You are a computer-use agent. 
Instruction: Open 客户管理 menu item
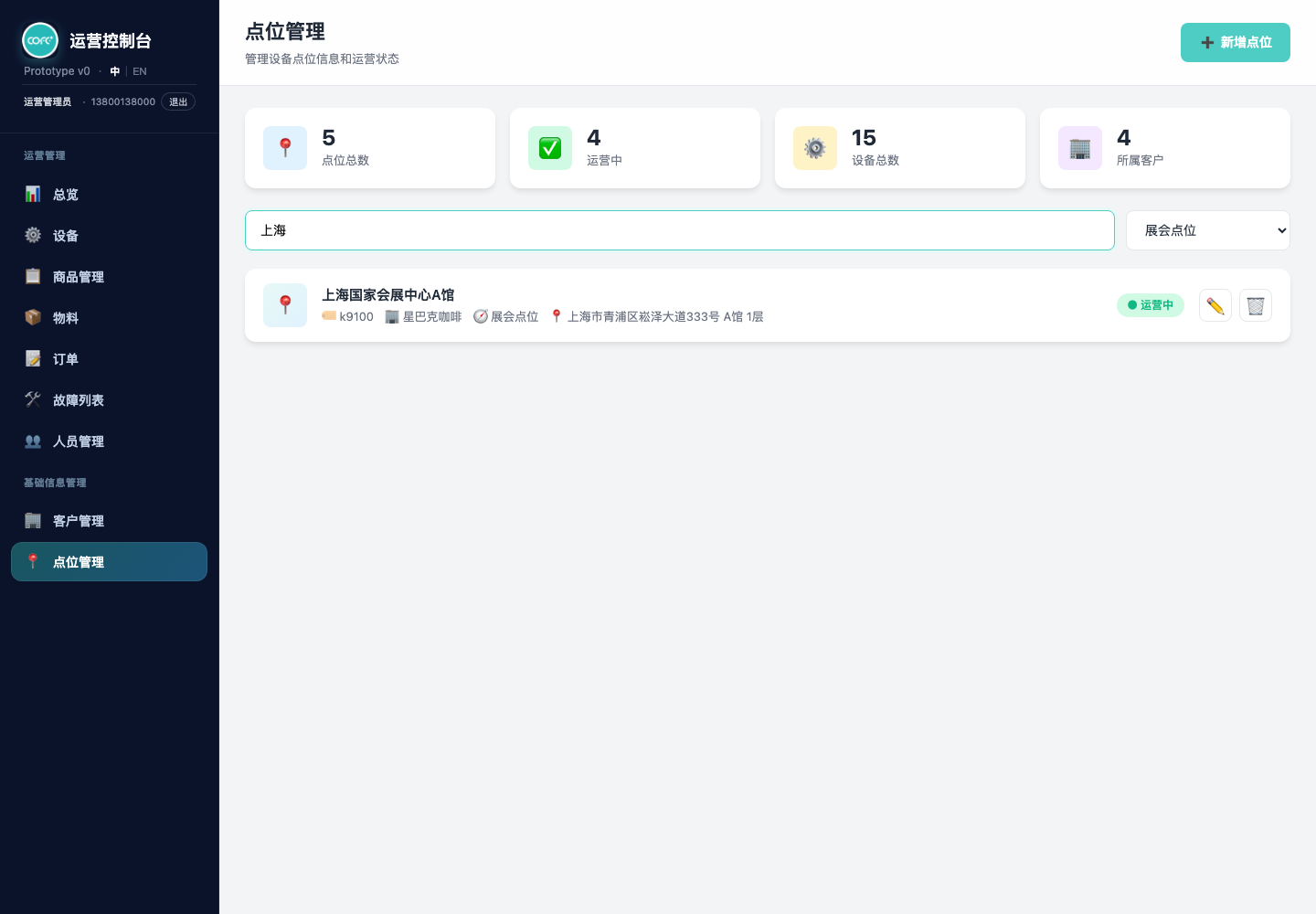tap(110, 520)
